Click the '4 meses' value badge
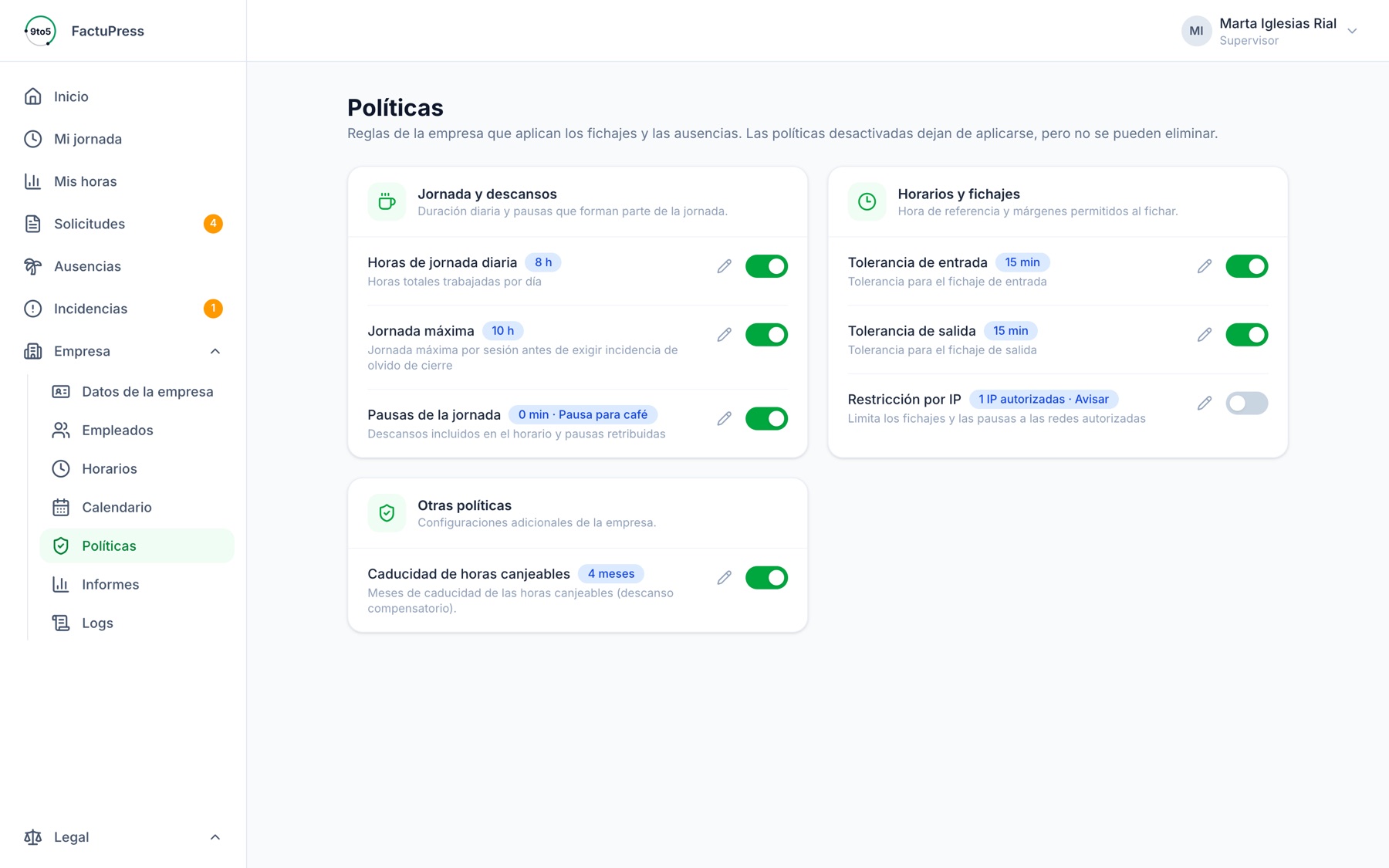The height and width of the screenshot is (868, 1389). point(611,574)
